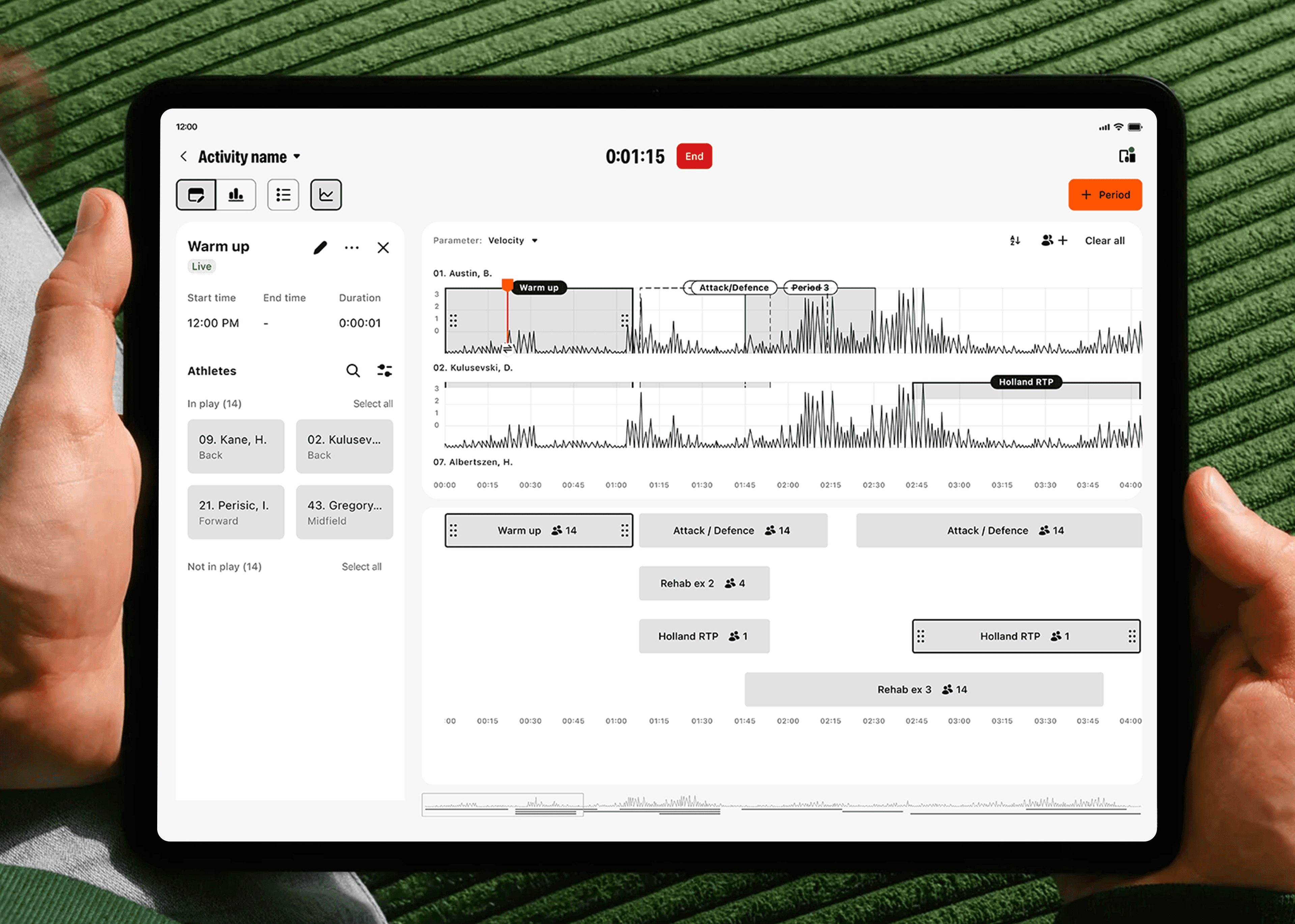The width and height of the screenshot is (1295, 924).
Task: Select the Warm up label on Austin graph
Action: [539, 288]
